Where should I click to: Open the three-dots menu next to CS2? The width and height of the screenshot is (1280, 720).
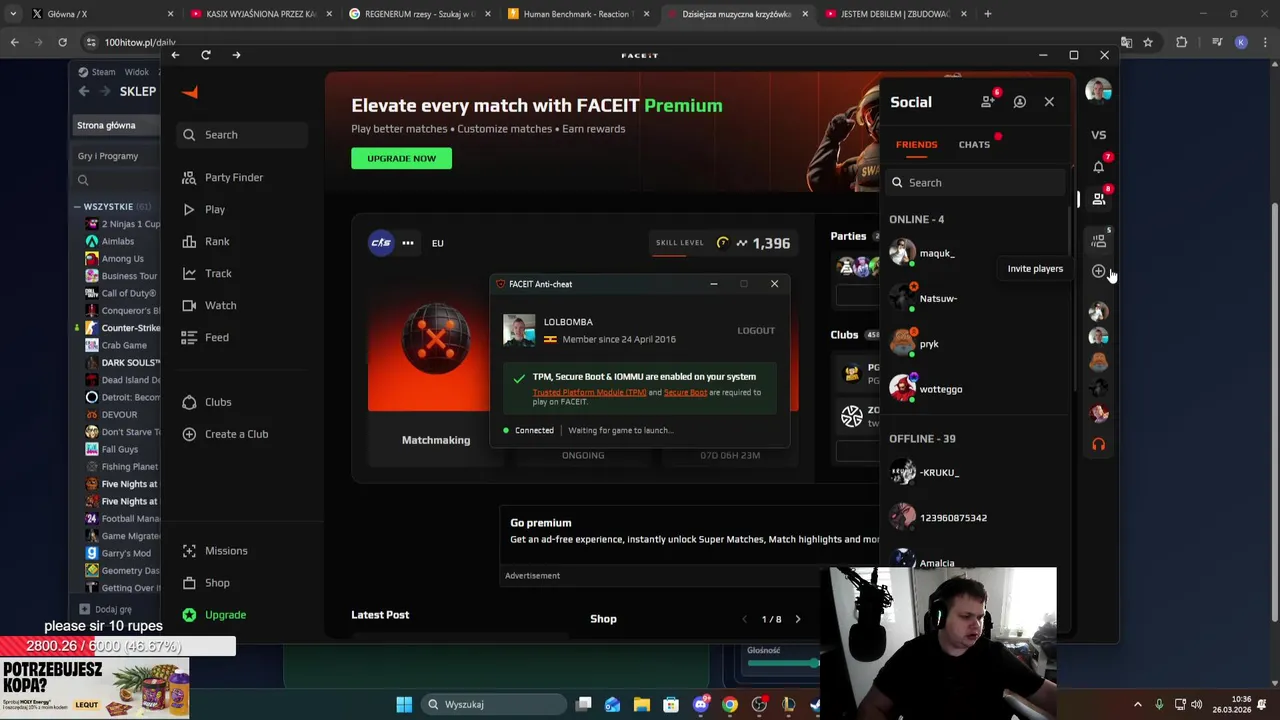click(407, 243)
